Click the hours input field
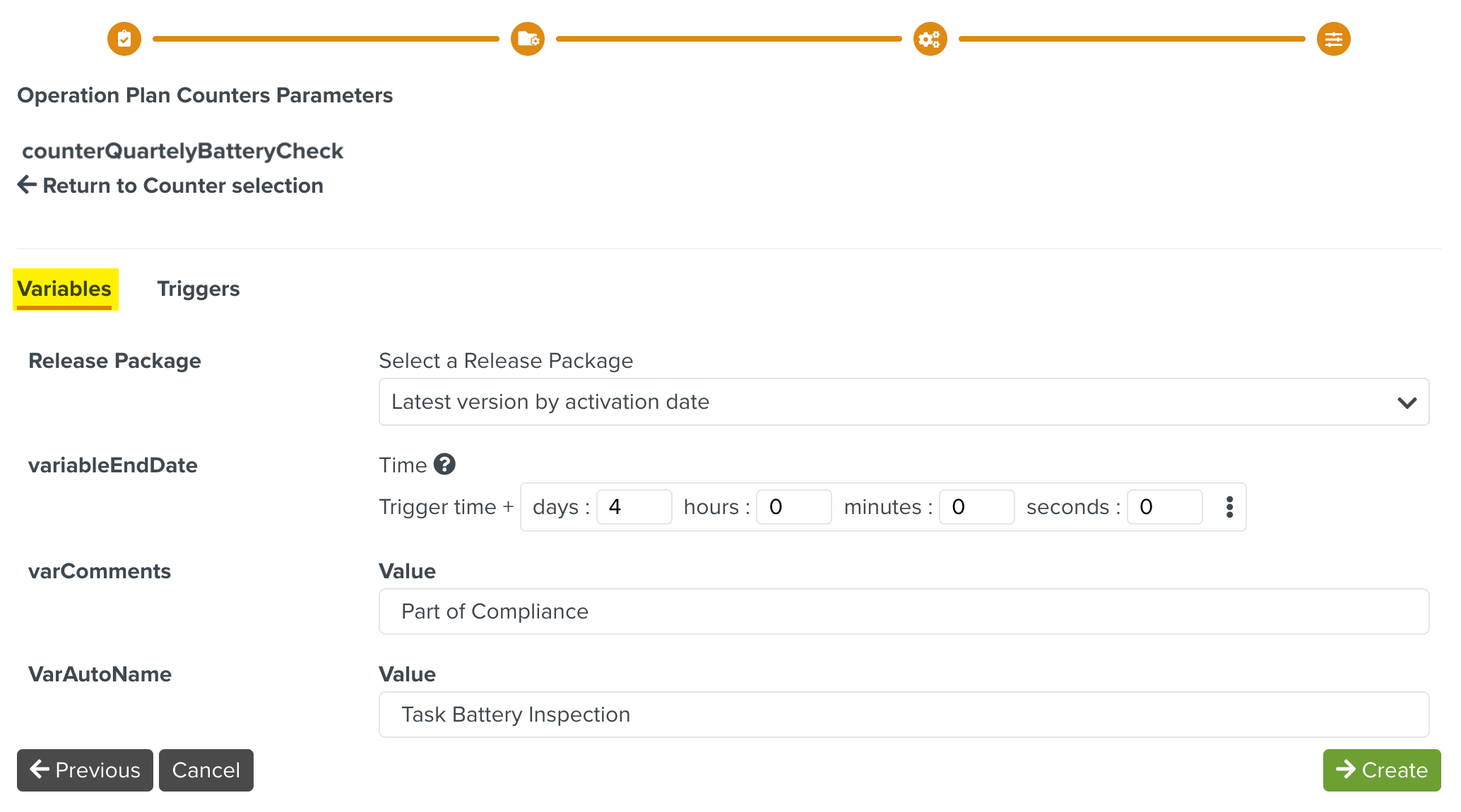Image resolution: width=1461 pixels, height=812 pixels. (x=793, y=507)
